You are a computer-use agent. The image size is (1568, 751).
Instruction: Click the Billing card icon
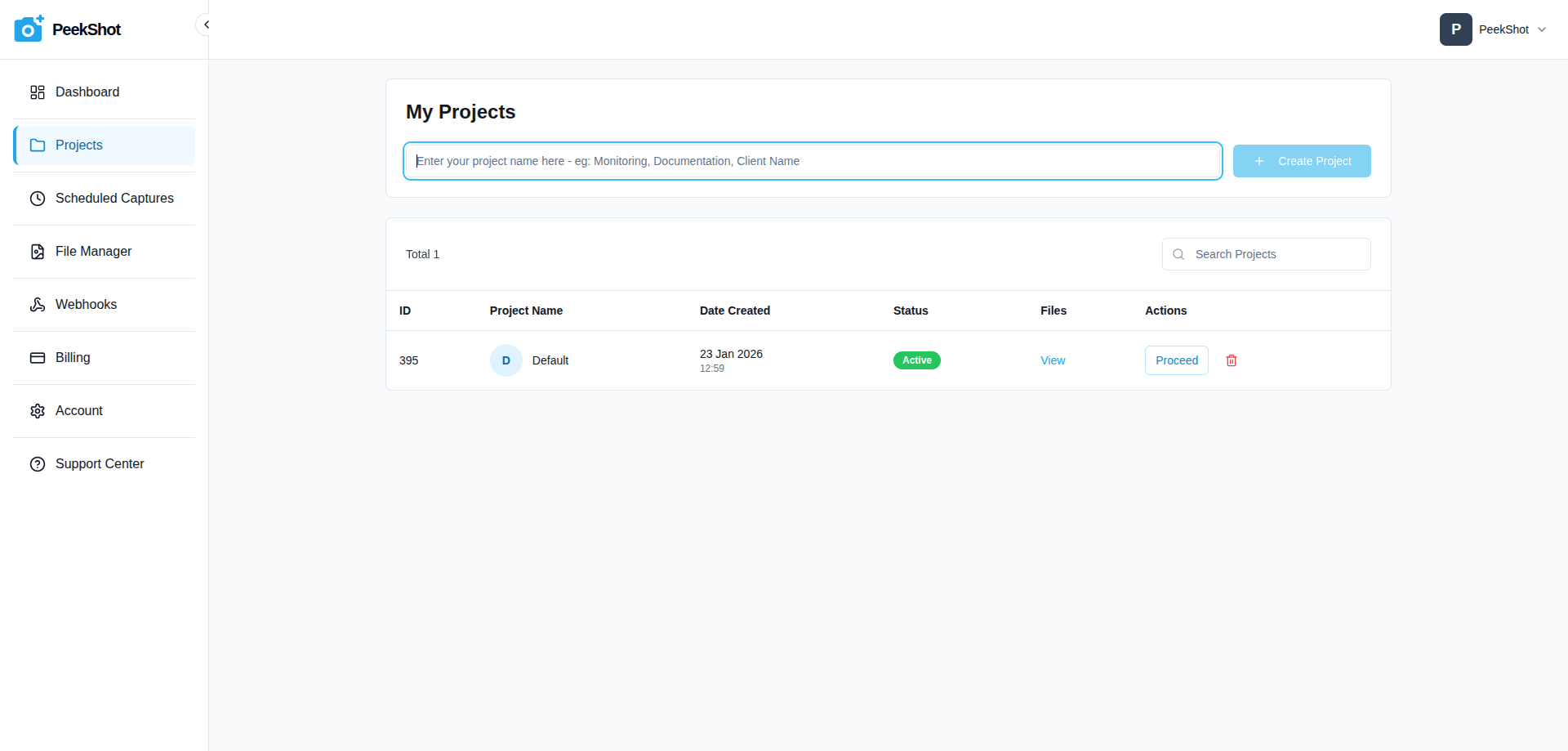tap(38, 358)
